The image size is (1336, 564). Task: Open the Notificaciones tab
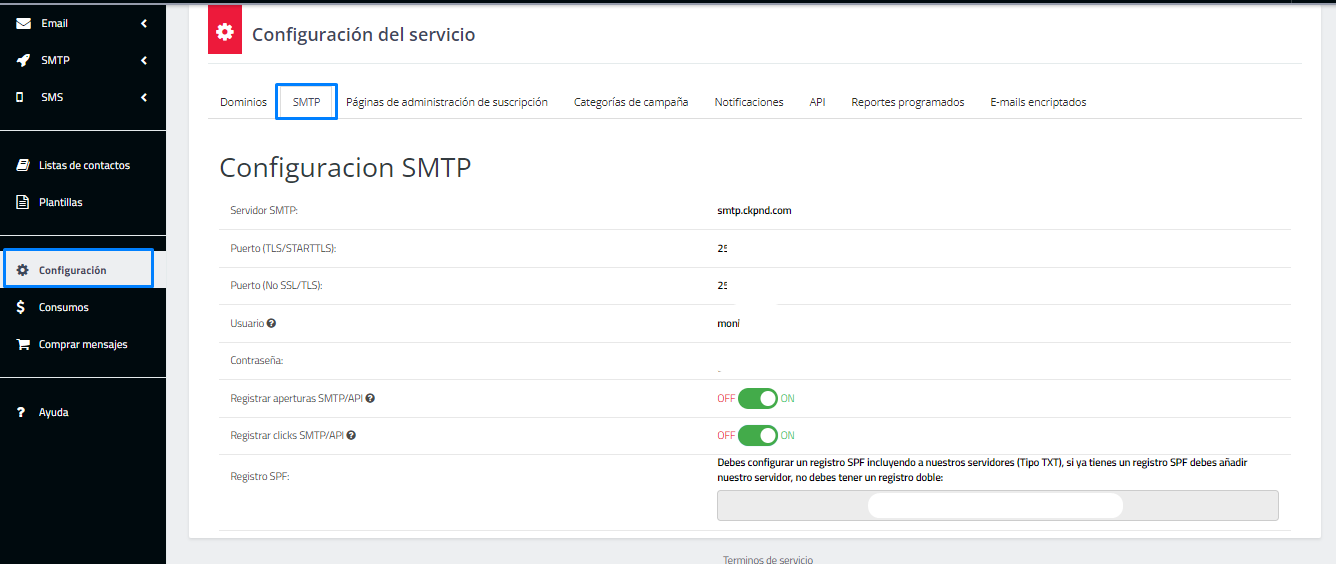(x=748, y=102)
